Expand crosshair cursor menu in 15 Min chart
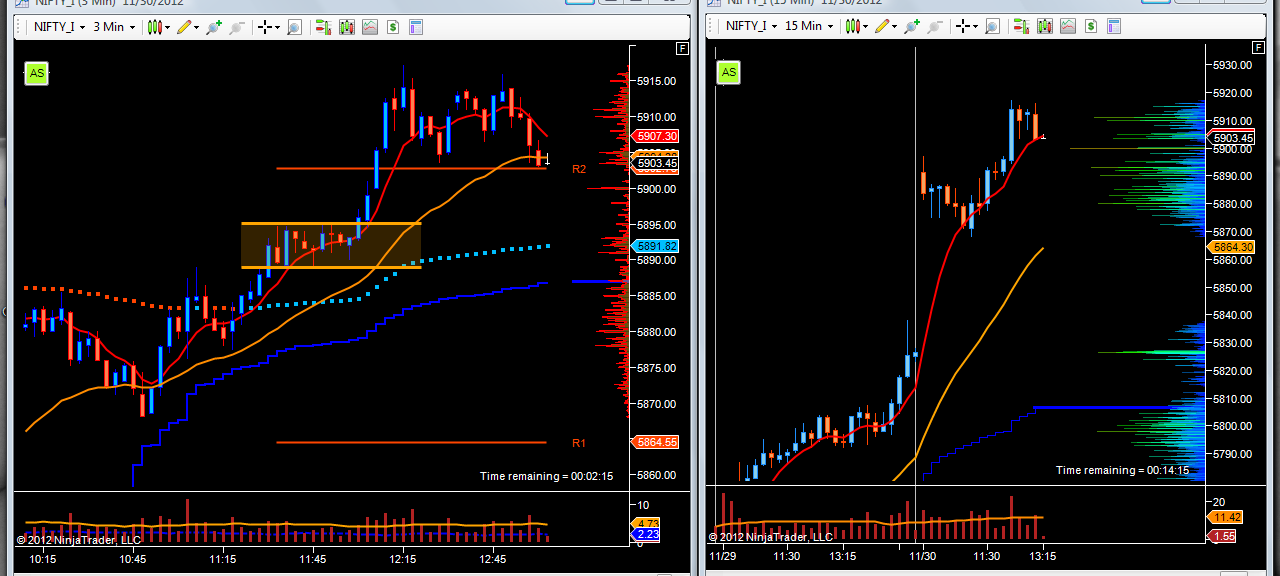 point(967,26)
